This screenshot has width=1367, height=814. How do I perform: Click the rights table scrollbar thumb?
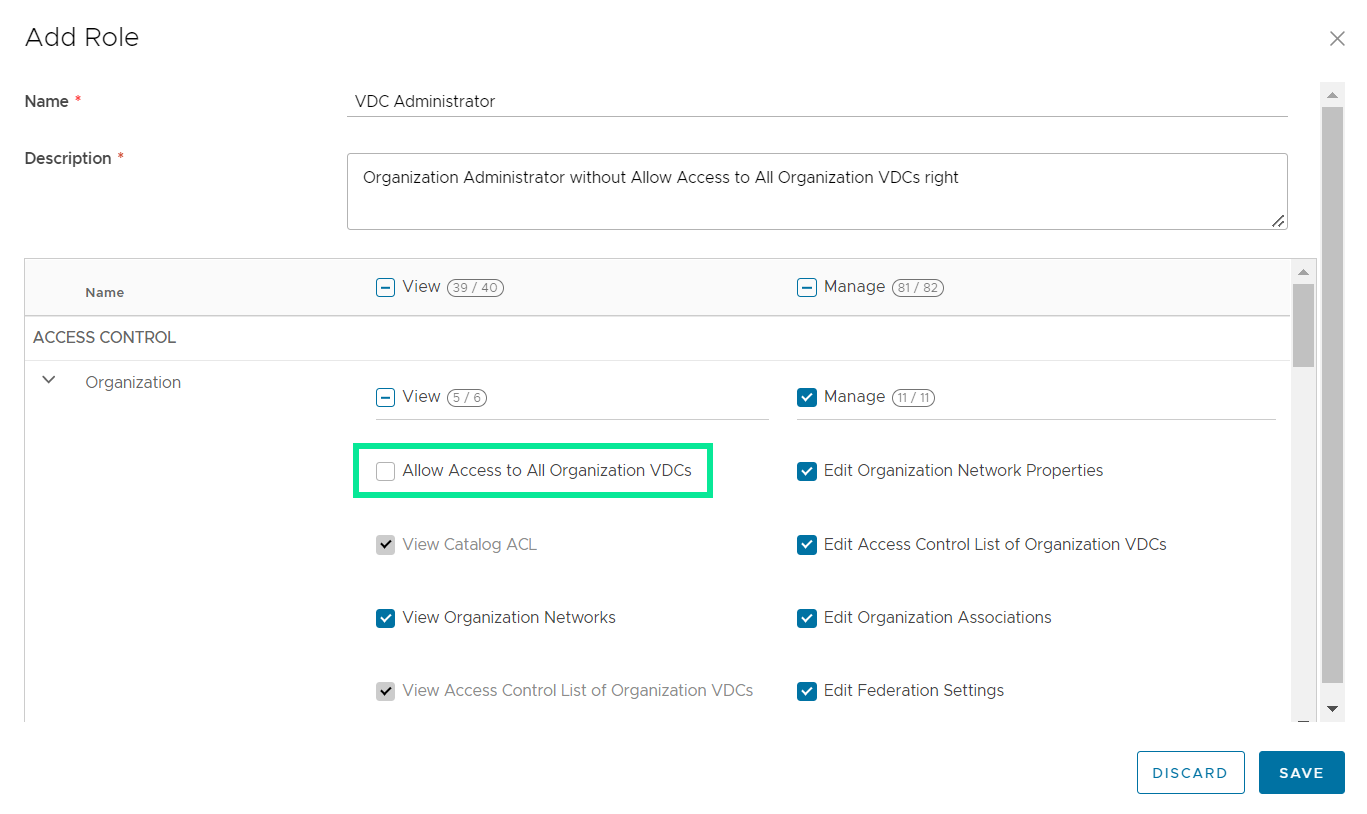tap(1303, 325)
